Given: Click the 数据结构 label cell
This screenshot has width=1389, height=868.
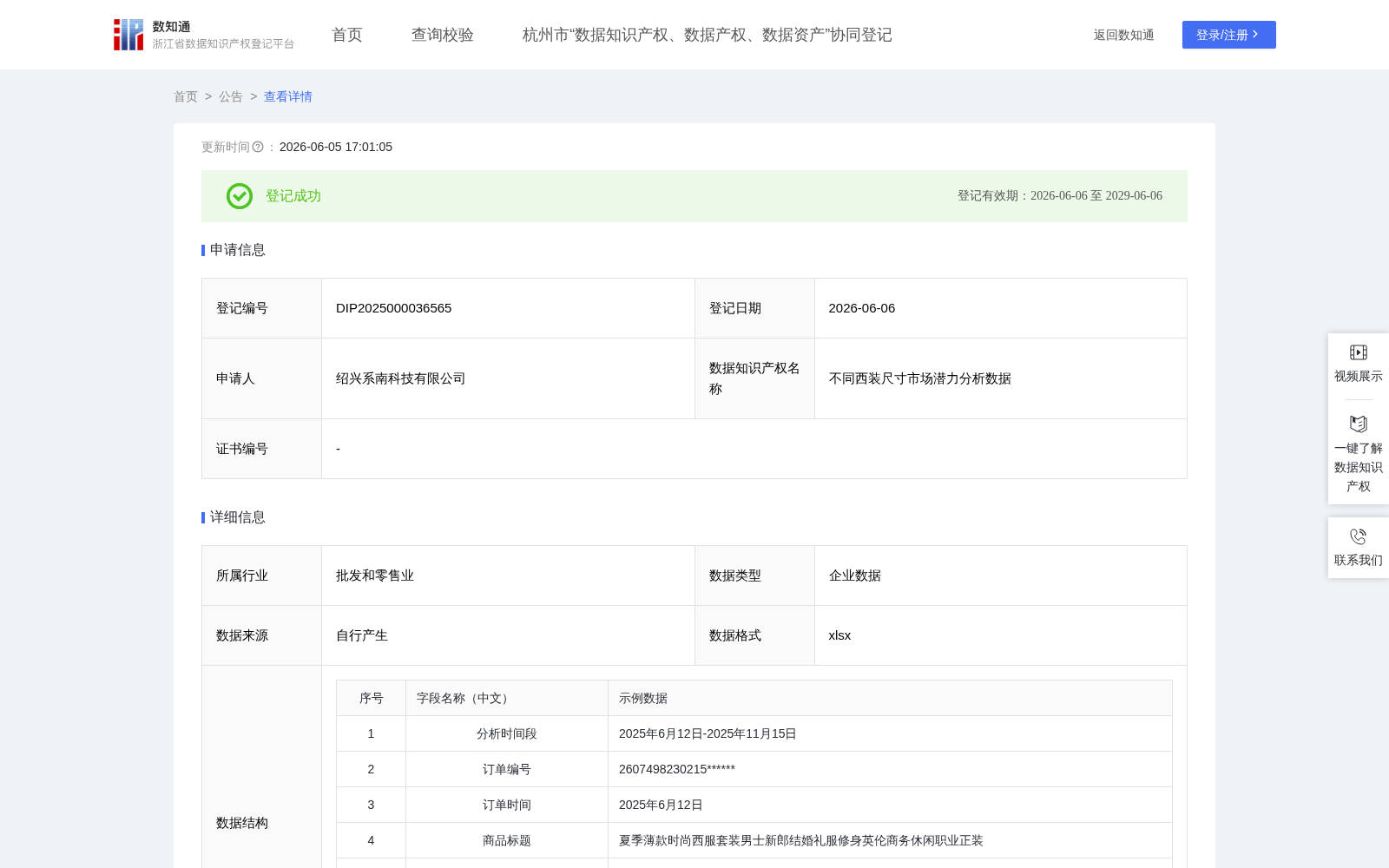Looking at the screenshot, I should click(261, 823).
